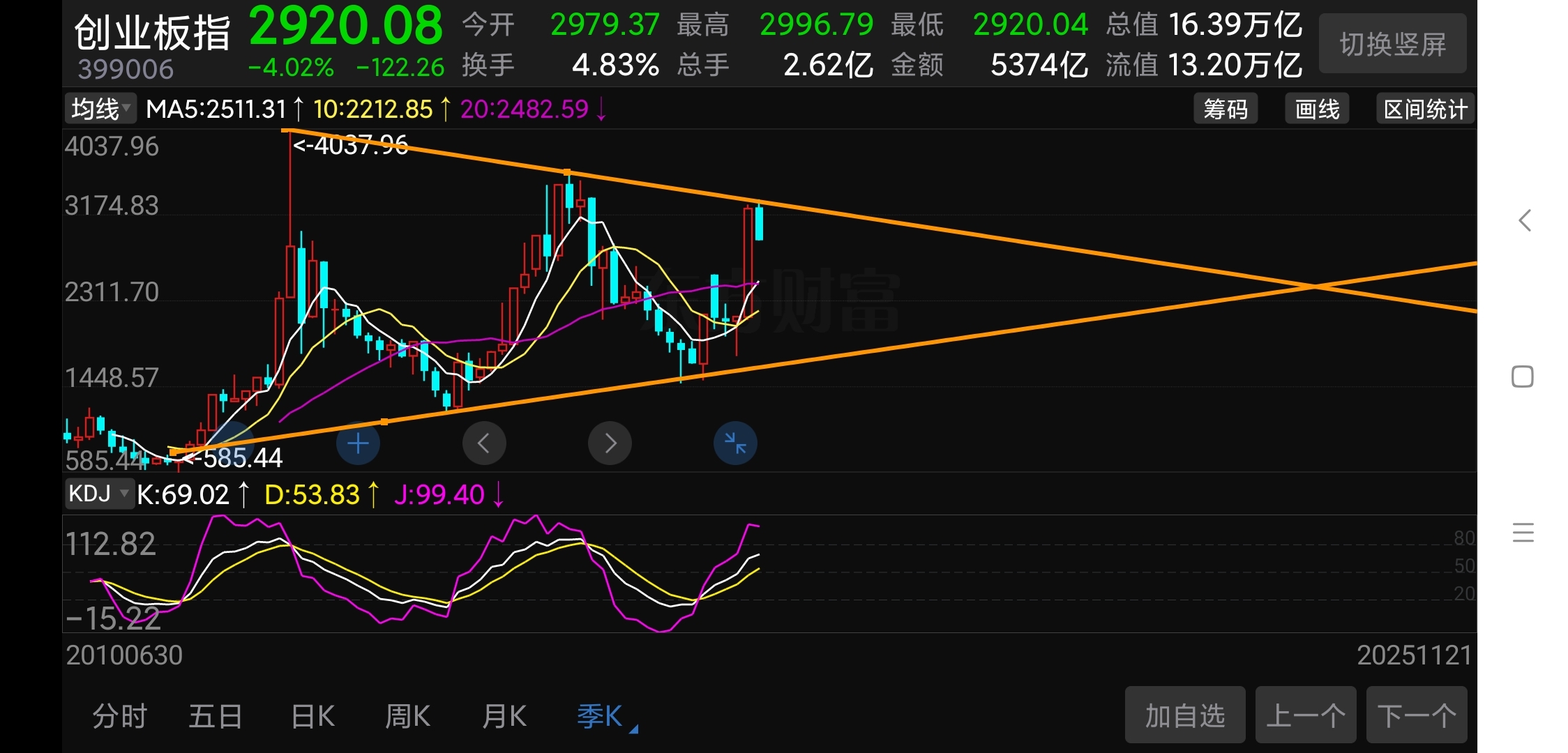Tap the collapse arrows chart icon
The width and height of the screenshot is (1568, 753).
click(x=735, y=443)
